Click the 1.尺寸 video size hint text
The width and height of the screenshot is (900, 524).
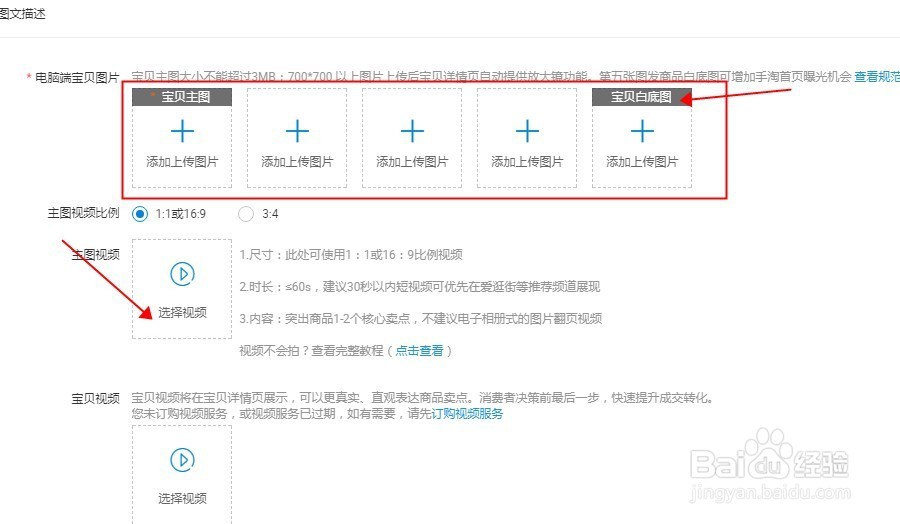[x=351, y=254]
